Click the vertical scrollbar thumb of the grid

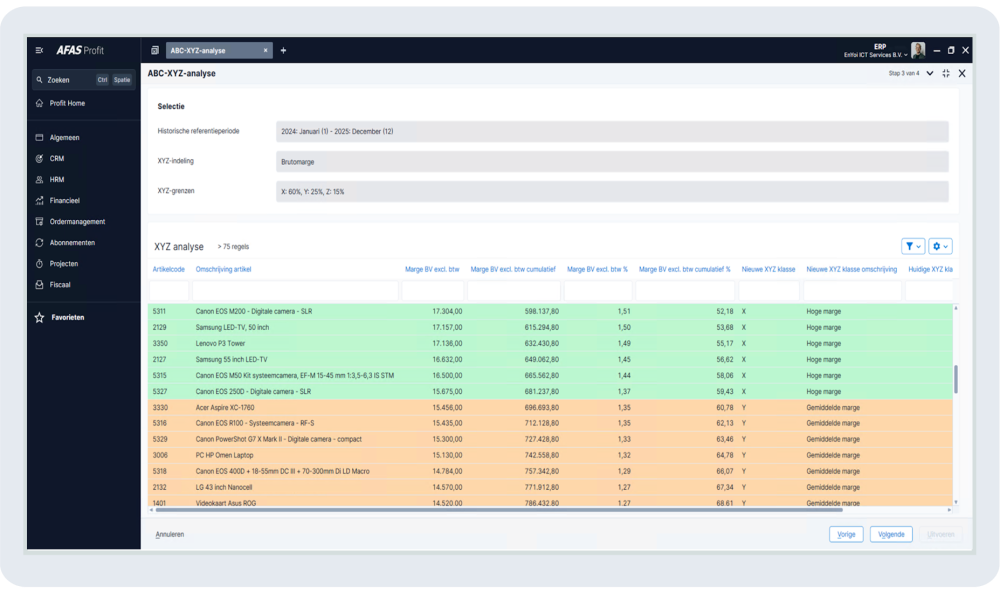(955, 379)
